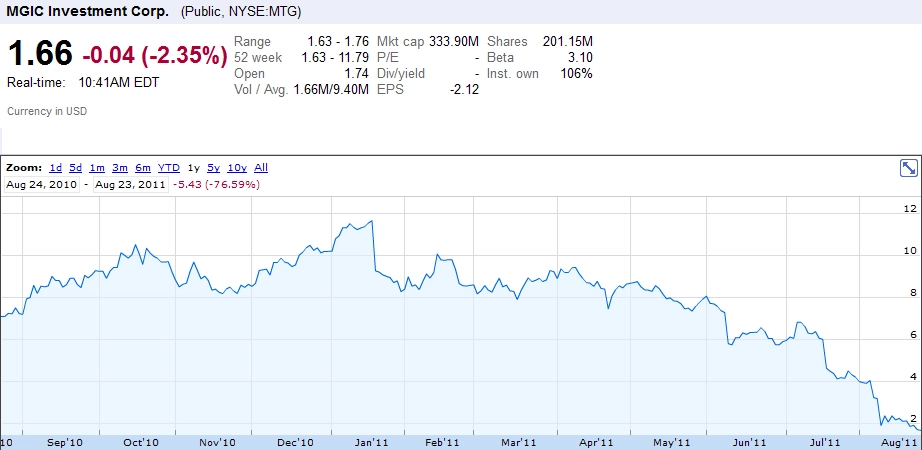922x450 pixels.
Task: Set chart zoom to YTD
Action: click(169, 168)
